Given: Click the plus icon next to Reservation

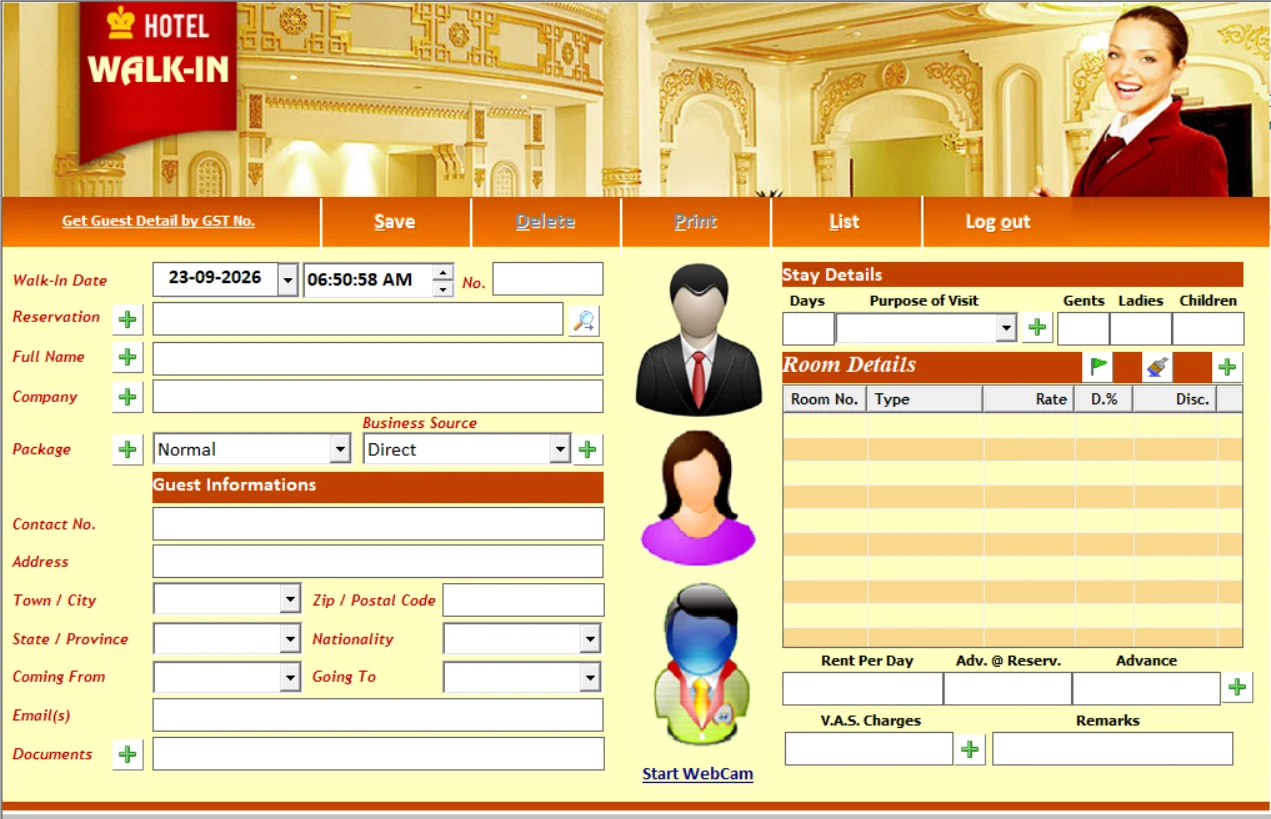Looking at the screenshot, I should pos(127,320).
